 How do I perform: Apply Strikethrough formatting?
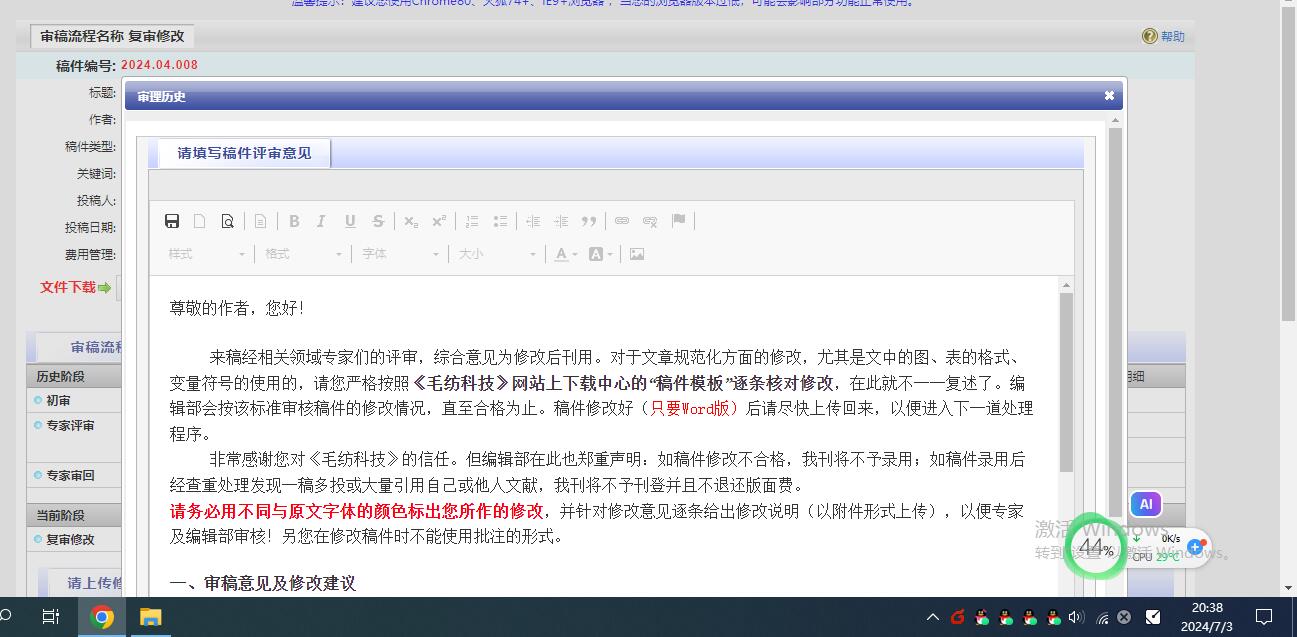pyautogui.click(x=378, y=221)
